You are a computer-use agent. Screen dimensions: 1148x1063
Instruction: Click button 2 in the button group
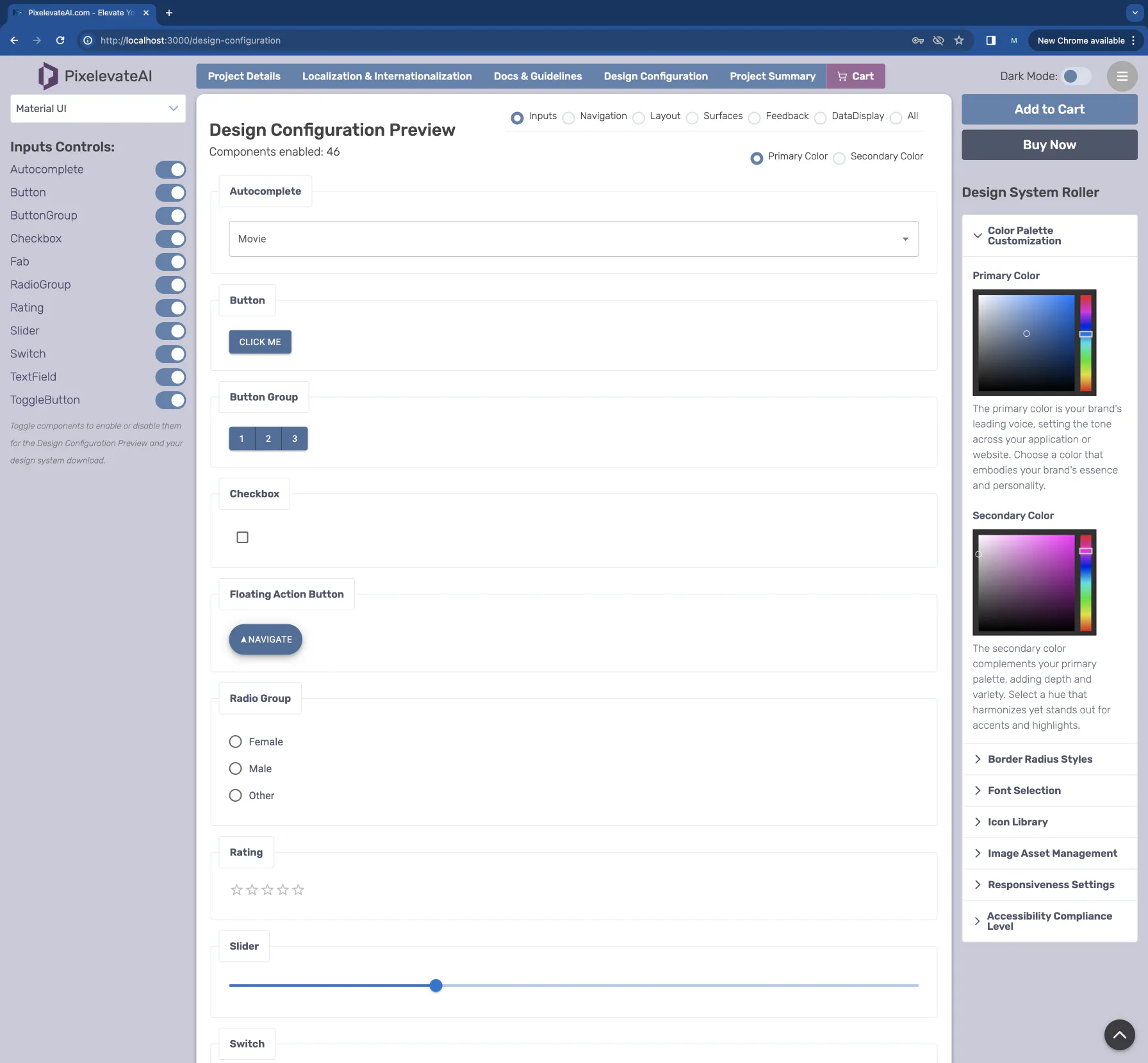point(268,439)
